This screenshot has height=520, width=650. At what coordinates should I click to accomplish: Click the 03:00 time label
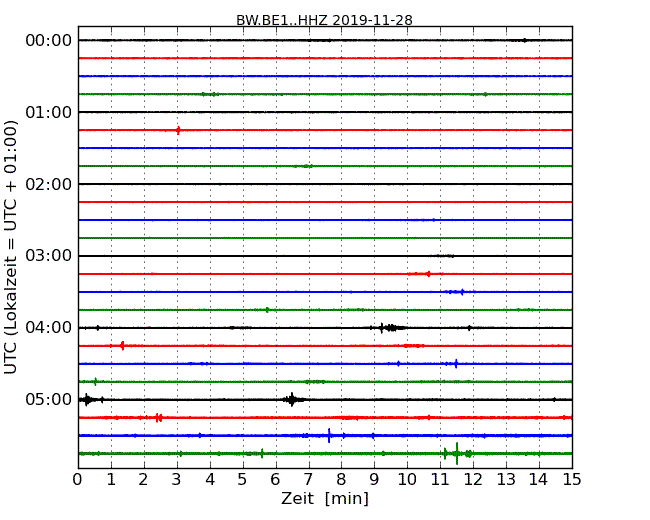point(49,255)
